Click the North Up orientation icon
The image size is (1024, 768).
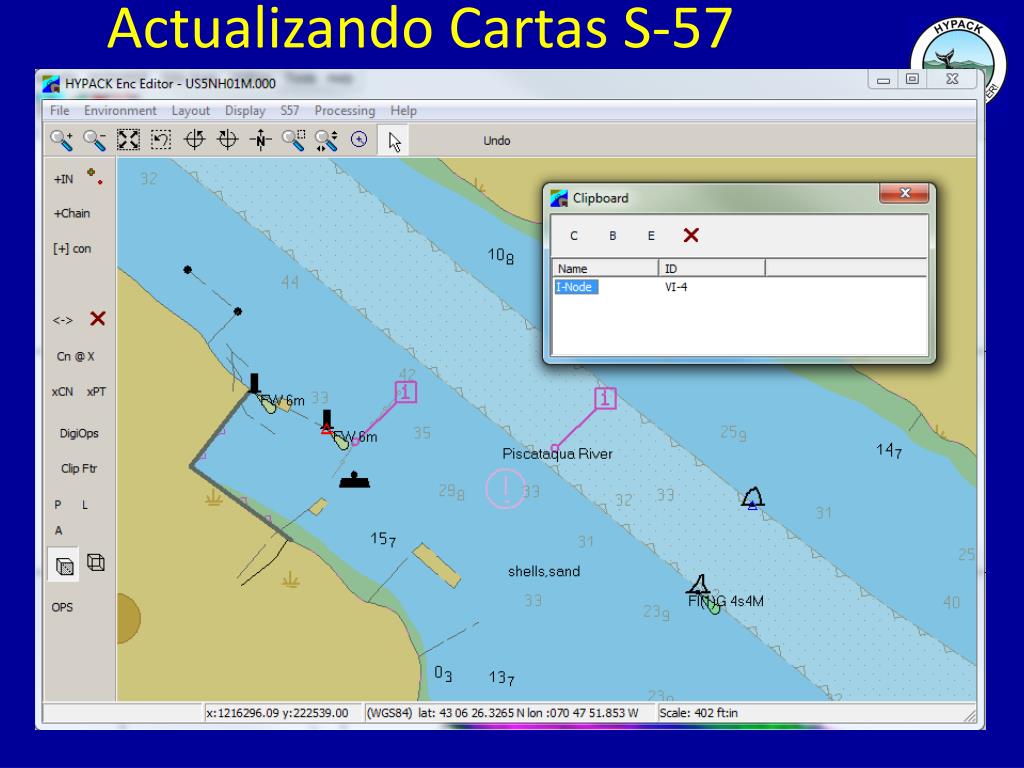[261, 140]
